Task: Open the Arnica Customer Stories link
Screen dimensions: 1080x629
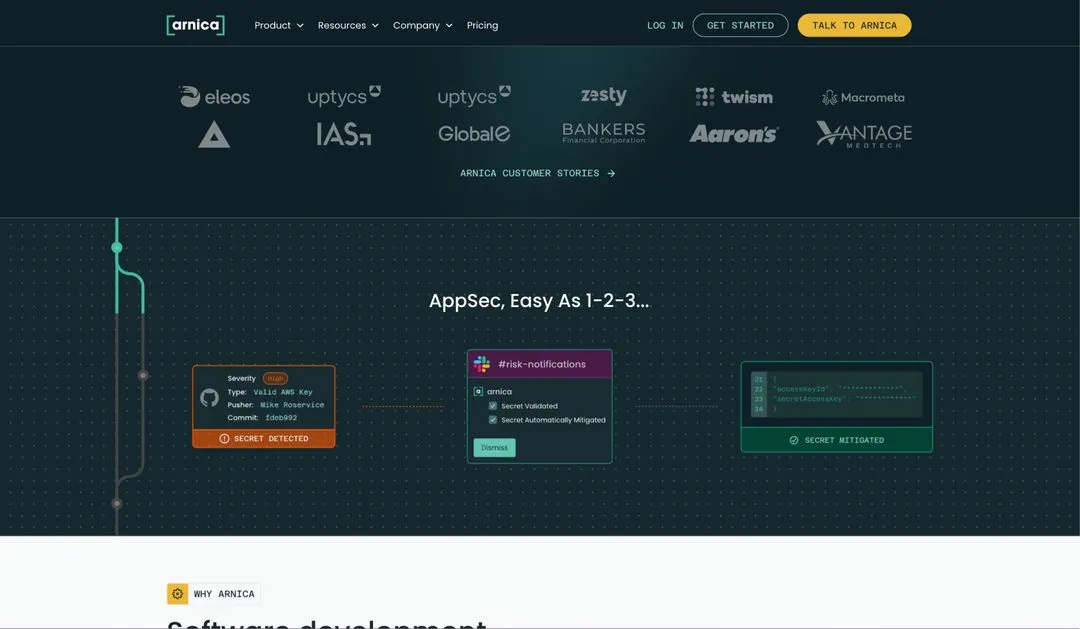Action: click(537, 173)
